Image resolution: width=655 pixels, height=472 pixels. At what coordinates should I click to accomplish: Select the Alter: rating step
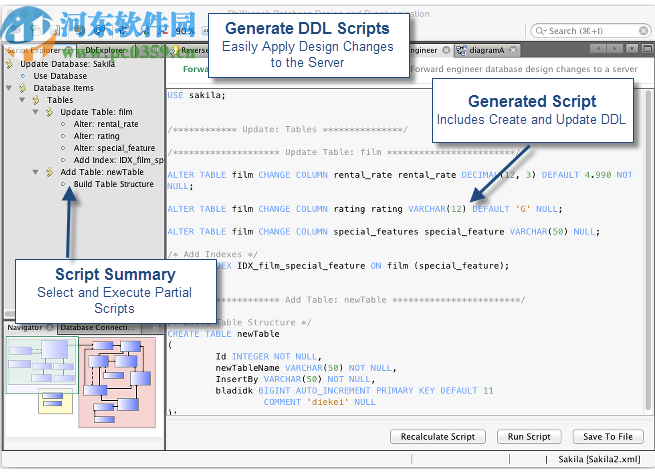pyautogui.click(x=96, y=136)
